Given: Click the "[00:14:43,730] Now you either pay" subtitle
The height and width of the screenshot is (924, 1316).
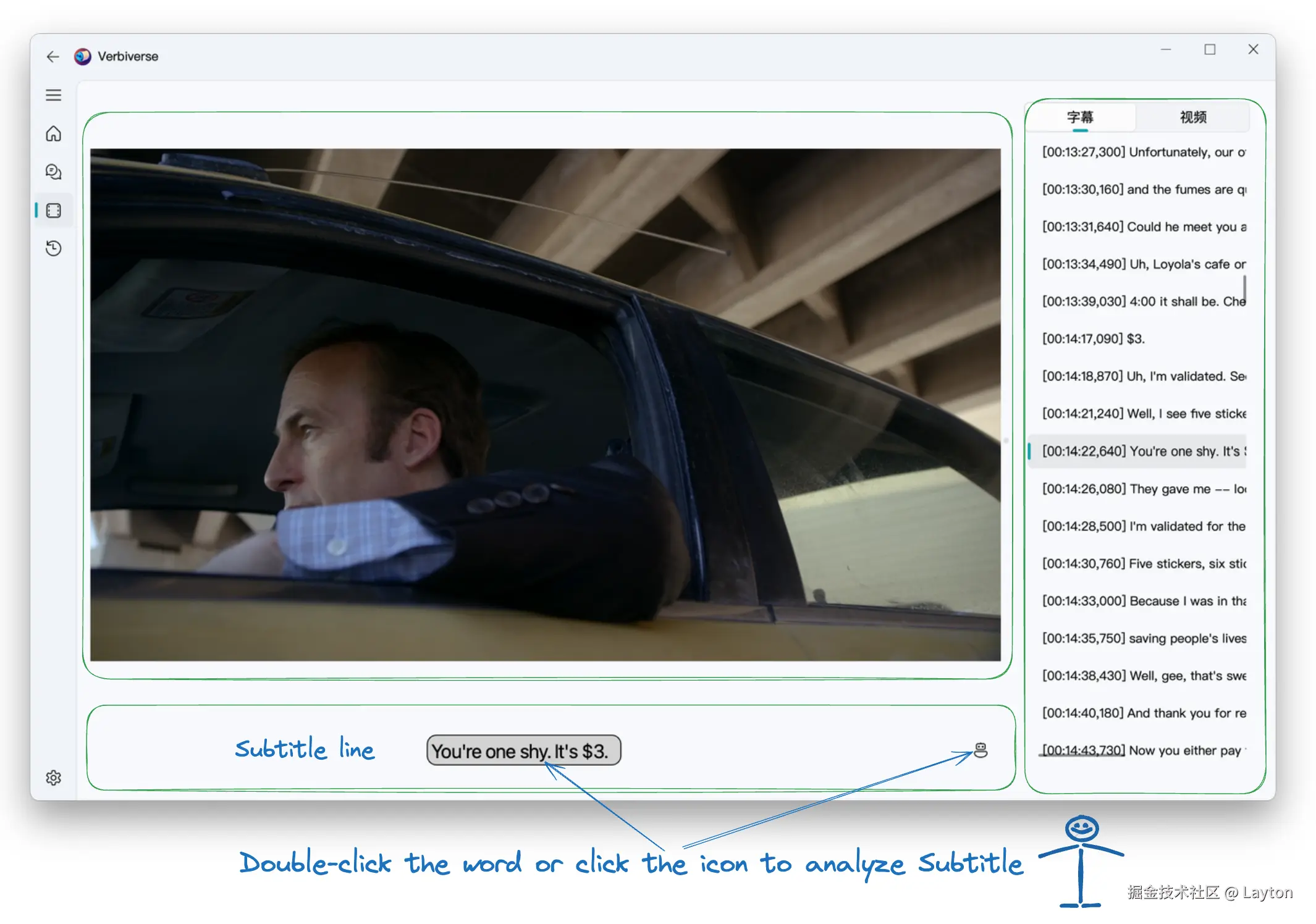Looking at the screenshot, I should point(1143,750).
